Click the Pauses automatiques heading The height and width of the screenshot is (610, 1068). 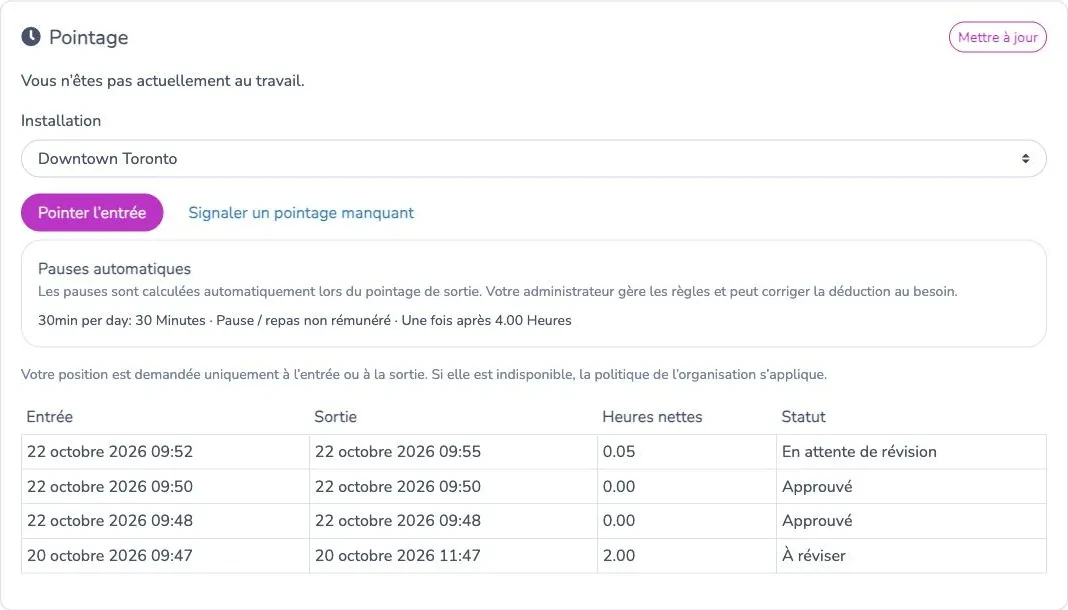click(114, 269)
